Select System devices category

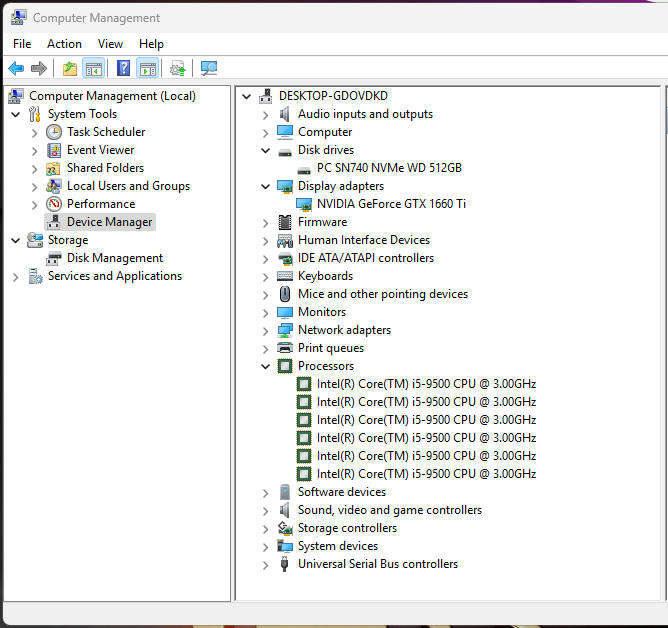coord(338,546)
